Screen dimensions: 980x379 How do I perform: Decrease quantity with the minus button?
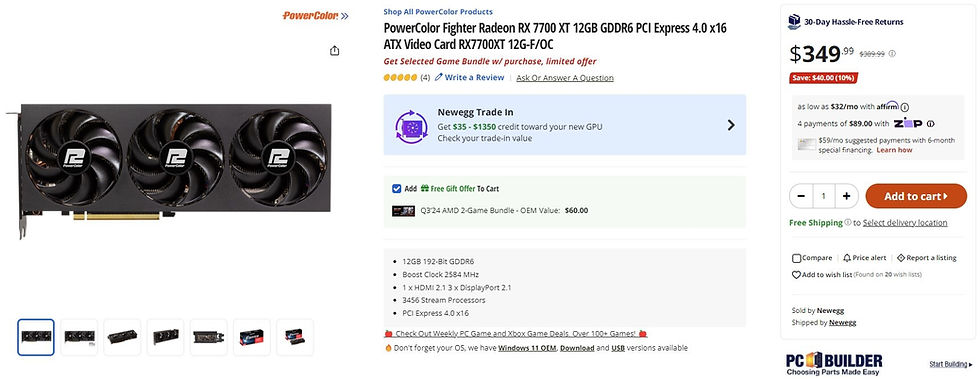801,196
